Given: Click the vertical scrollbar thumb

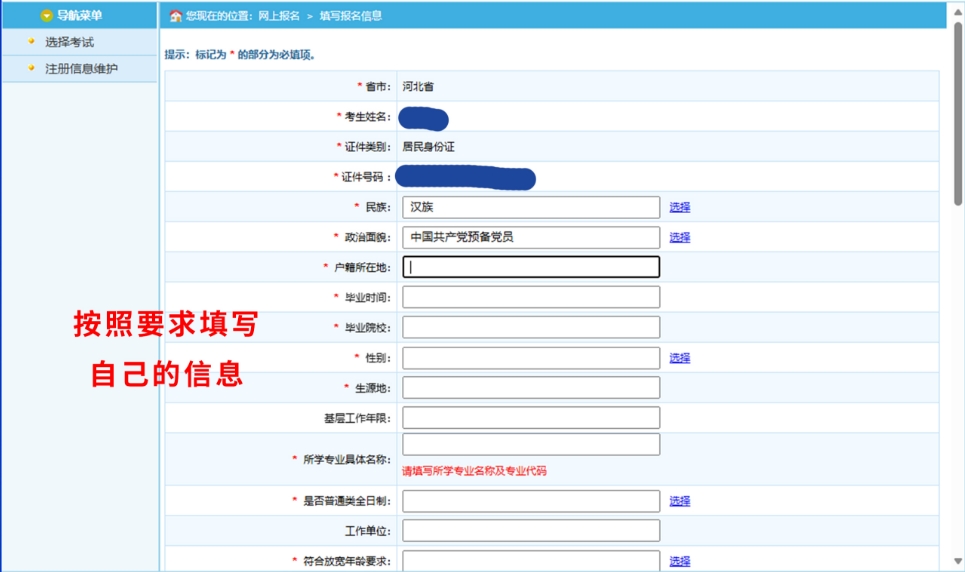Looking at the screenshot, I should [x=957, y=110].
